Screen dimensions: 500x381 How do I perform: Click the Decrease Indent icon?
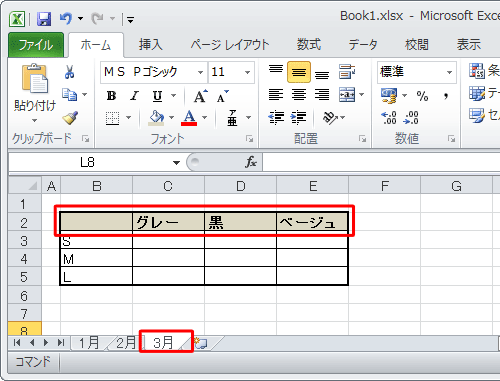pyautogui.click(x=276, y=118)
